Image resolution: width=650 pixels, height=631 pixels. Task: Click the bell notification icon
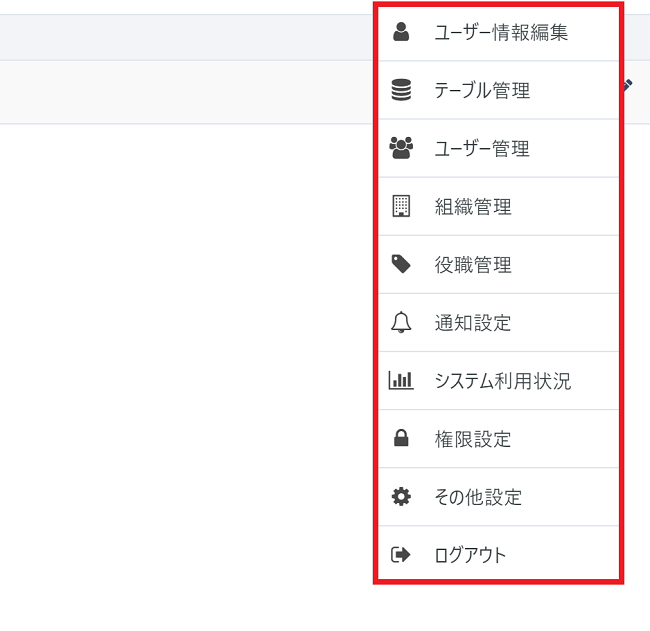(401, 322)
